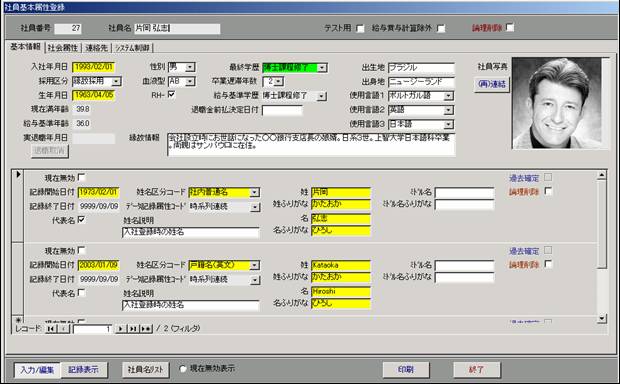Uncheck the RH- checkbox
This screenshot has width=620, height=384.
(171, 95)
